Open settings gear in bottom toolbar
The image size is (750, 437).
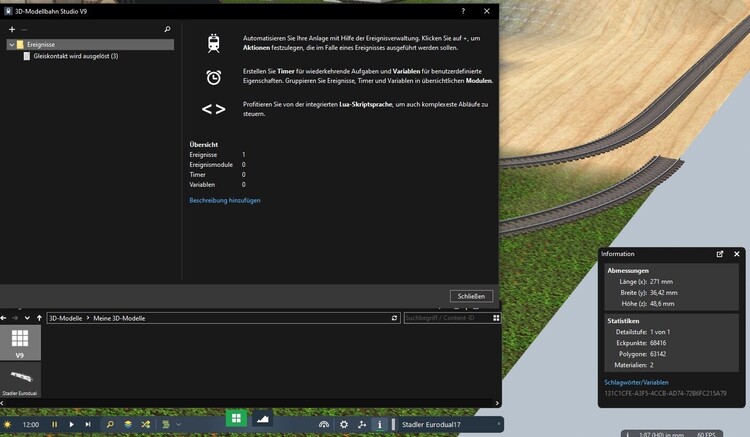pos(344,425)
